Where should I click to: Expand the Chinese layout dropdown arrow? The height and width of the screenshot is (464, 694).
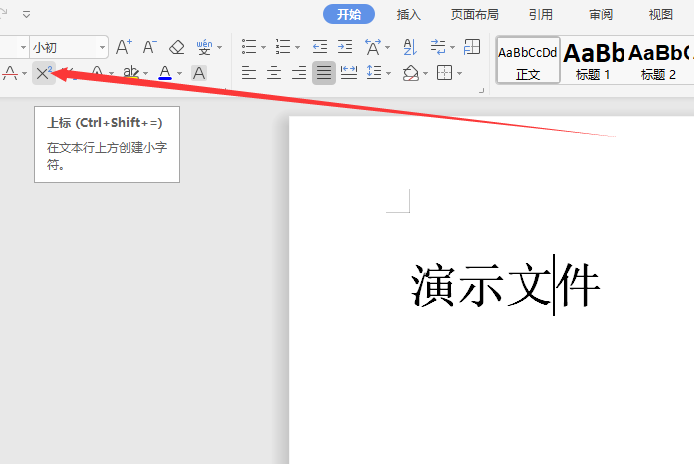tap(388, 47)
